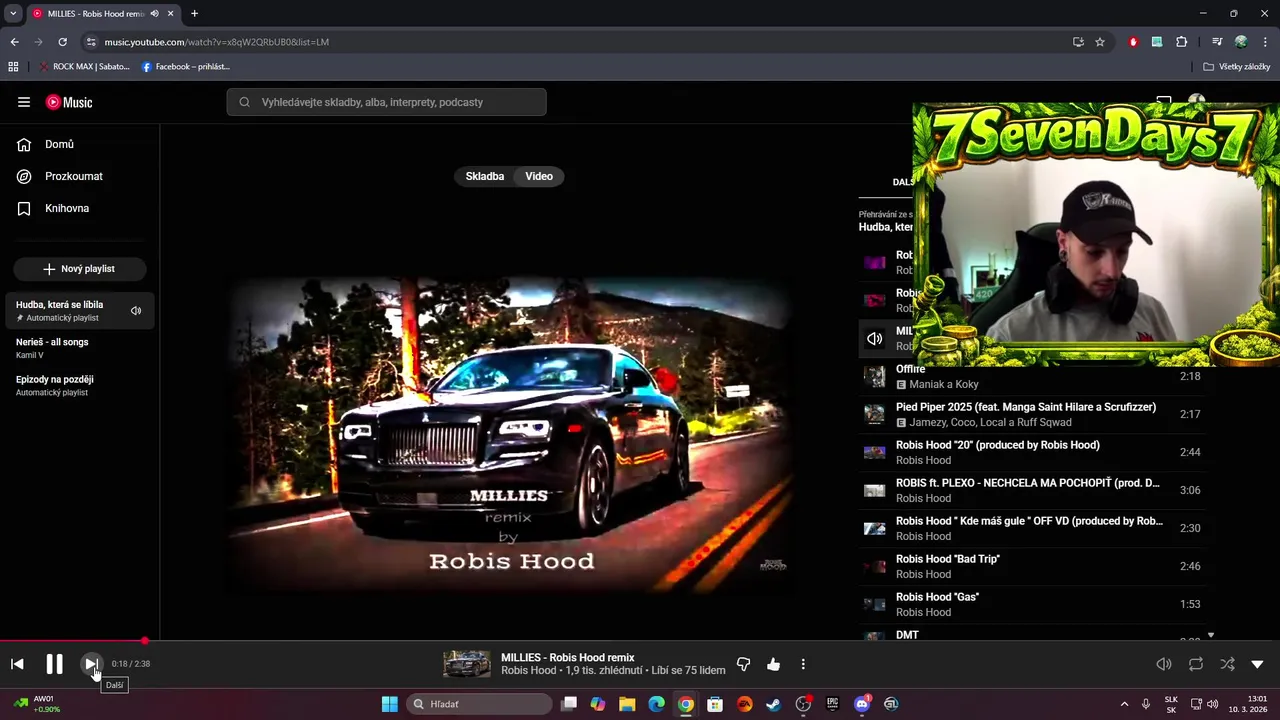This screenshot has width=1280, height=720.
Task: Install app icon in address bar
Action: 1078,42
